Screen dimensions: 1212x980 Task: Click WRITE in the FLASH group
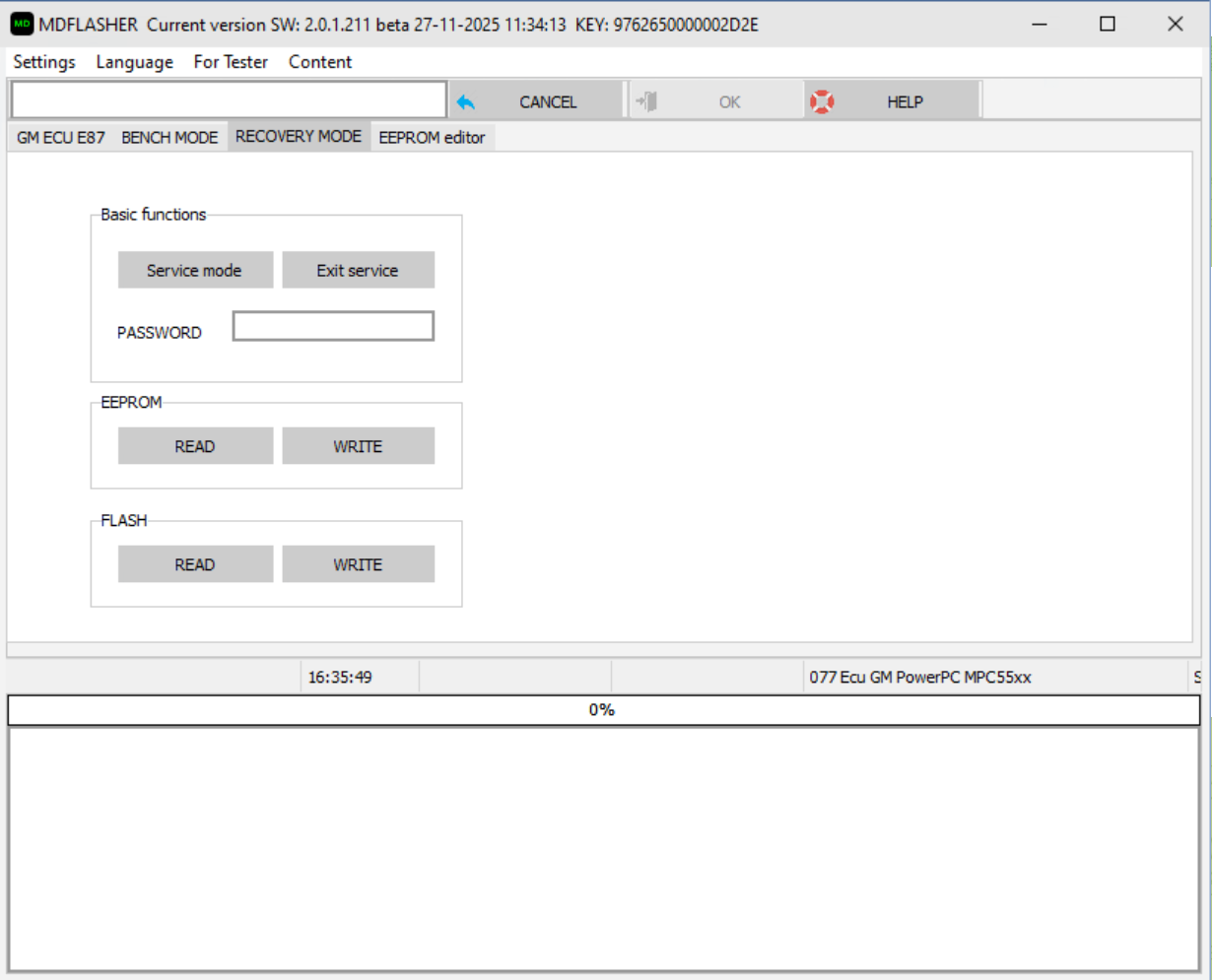point(358,564)
